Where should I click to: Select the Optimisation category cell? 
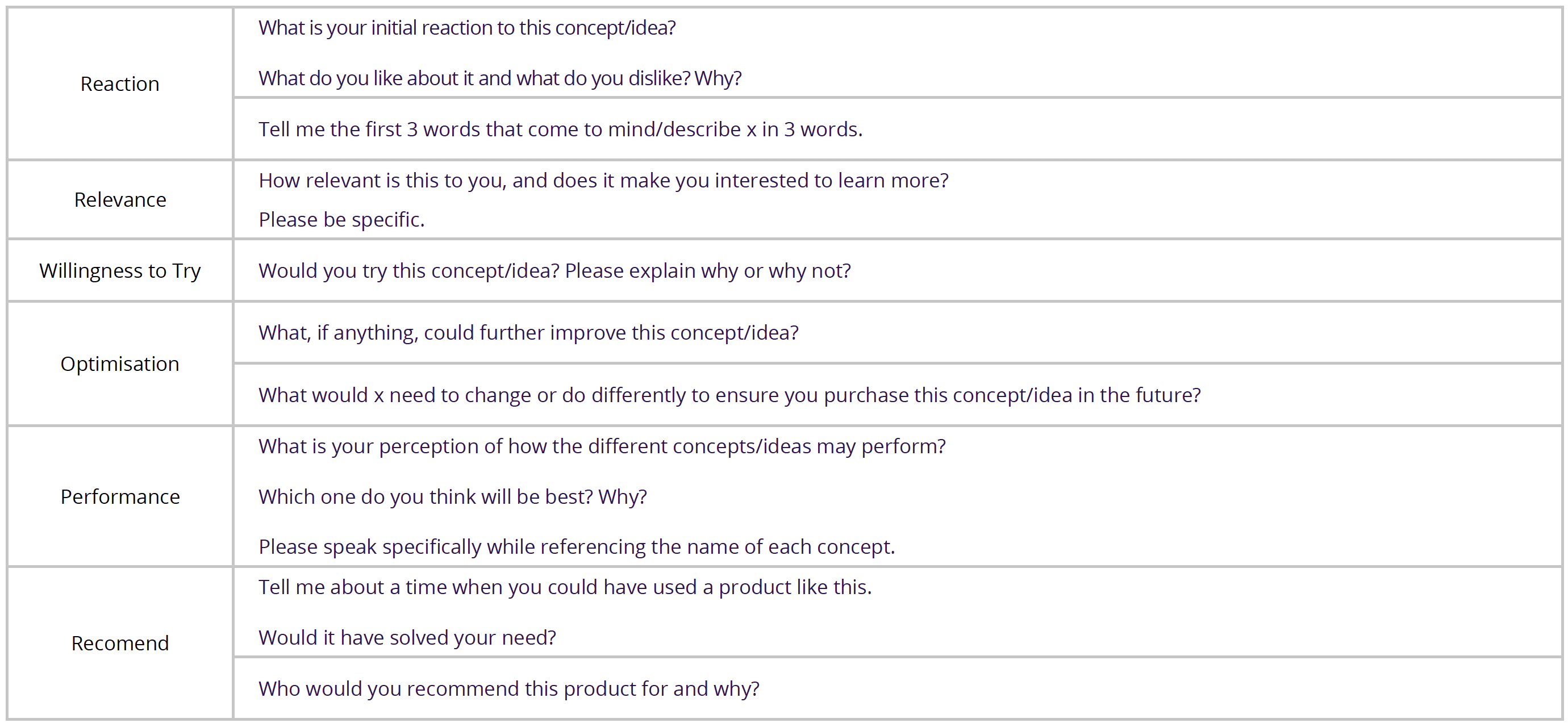(x=120, y=363)
